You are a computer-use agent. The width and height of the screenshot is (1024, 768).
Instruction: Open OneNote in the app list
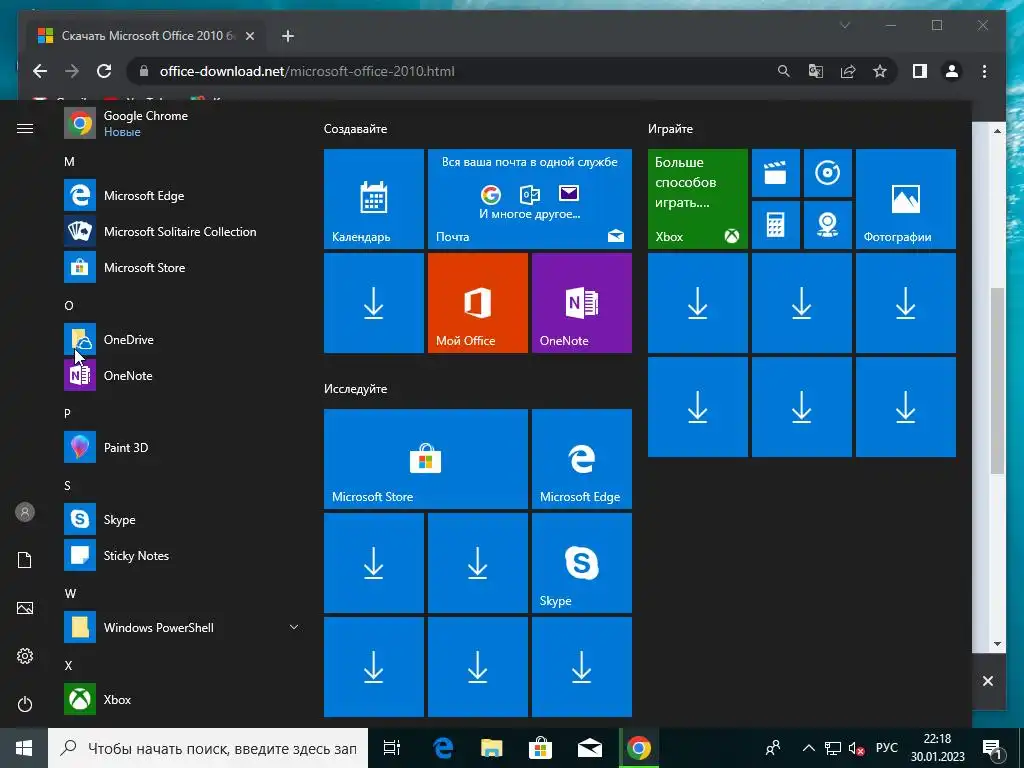click(180, 375)
